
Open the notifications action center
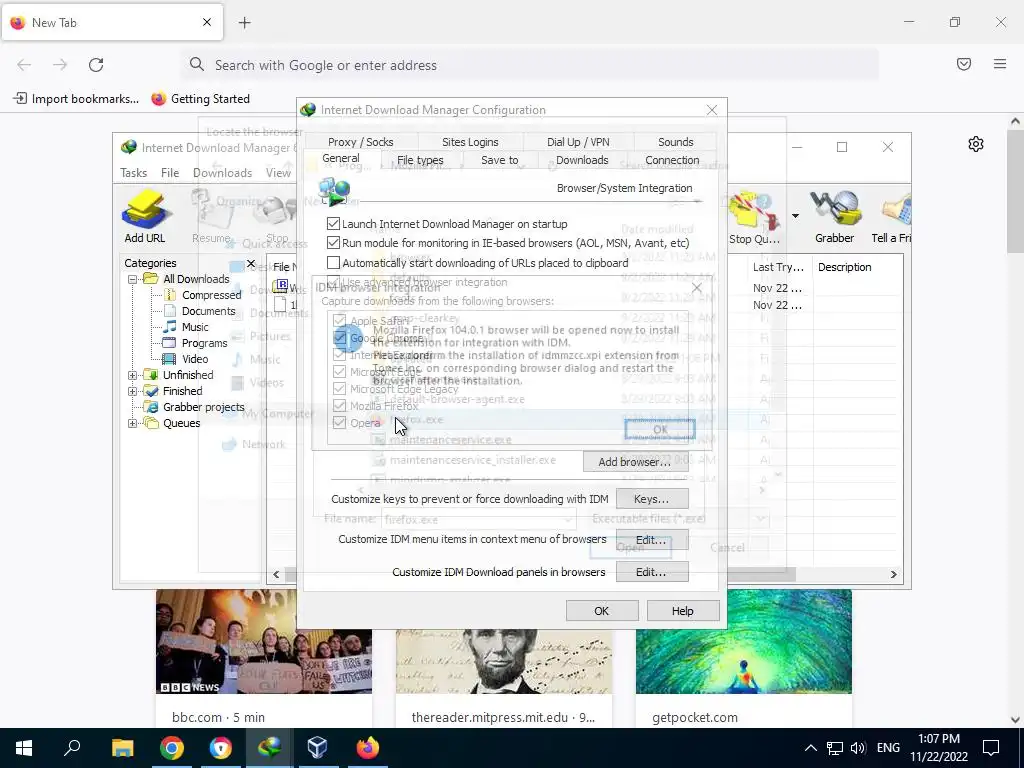(991, 748)
